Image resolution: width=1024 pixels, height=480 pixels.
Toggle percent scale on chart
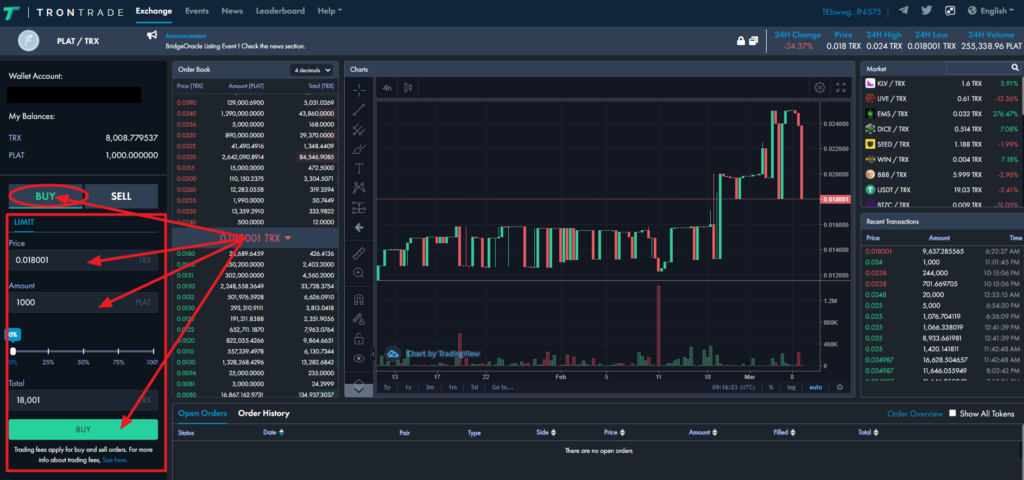tap(771, 387)
